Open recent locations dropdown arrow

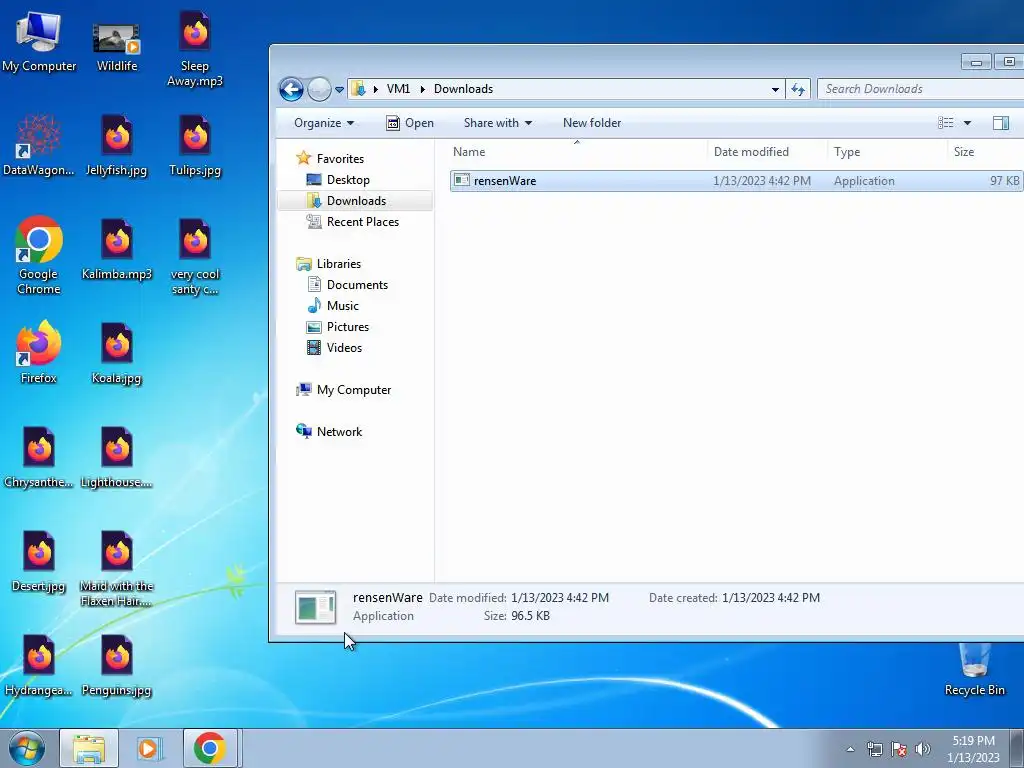[340, 89]
